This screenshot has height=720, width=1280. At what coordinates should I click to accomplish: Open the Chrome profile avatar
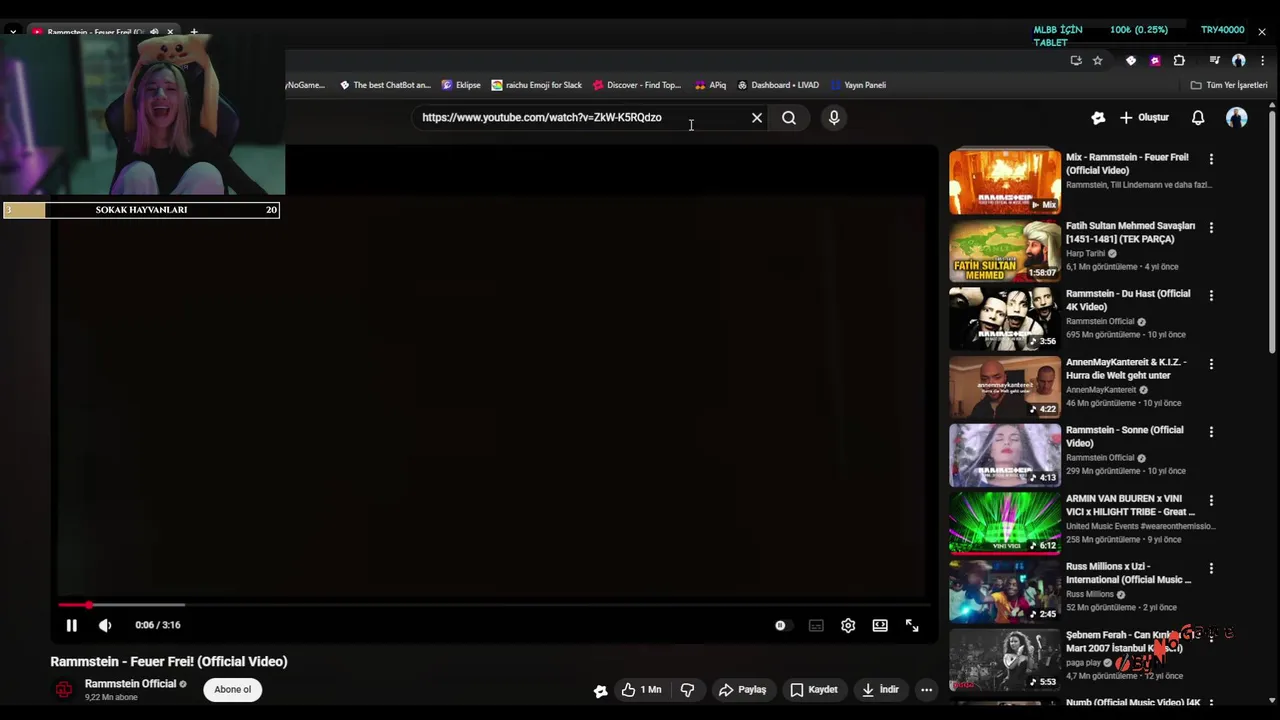(1238, 60)
